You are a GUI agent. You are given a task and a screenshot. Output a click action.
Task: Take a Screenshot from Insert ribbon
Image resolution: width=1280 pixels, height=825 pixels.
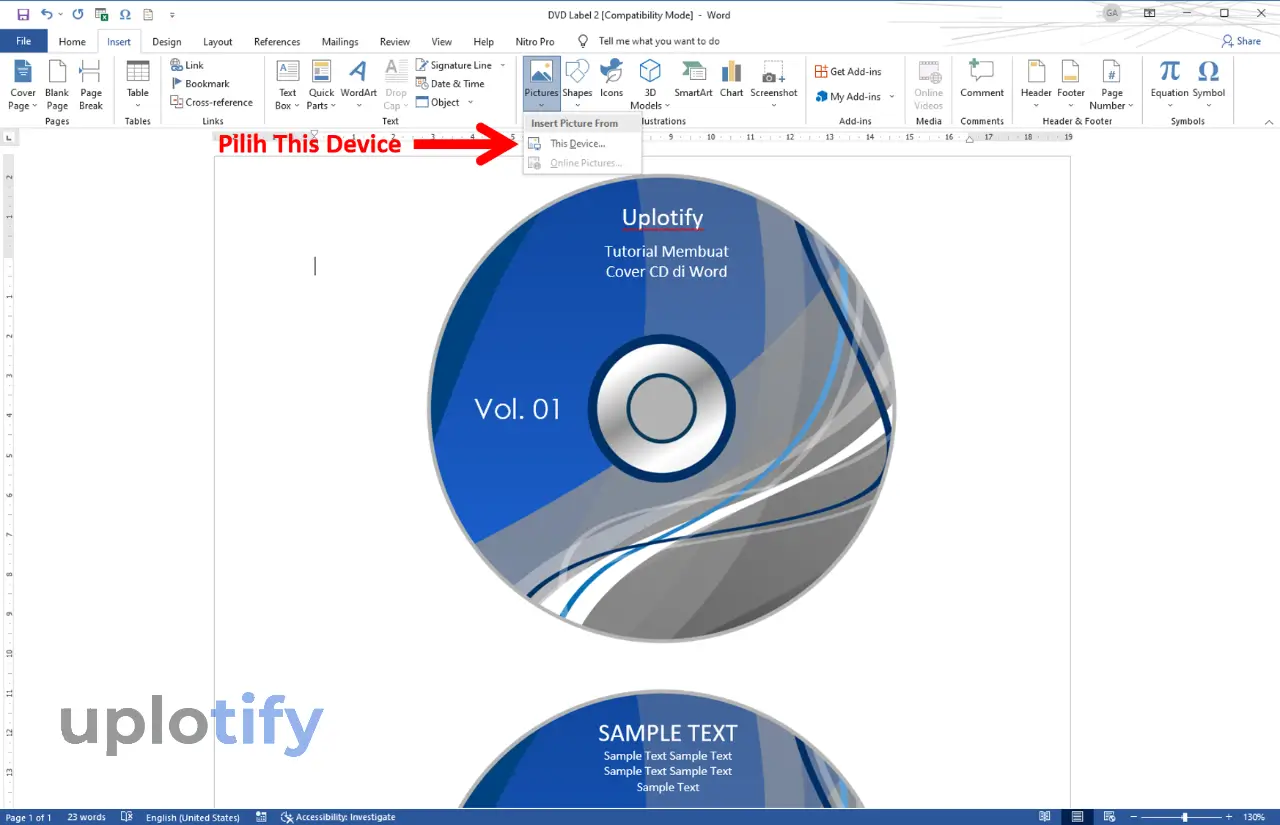tap(774, 85)
